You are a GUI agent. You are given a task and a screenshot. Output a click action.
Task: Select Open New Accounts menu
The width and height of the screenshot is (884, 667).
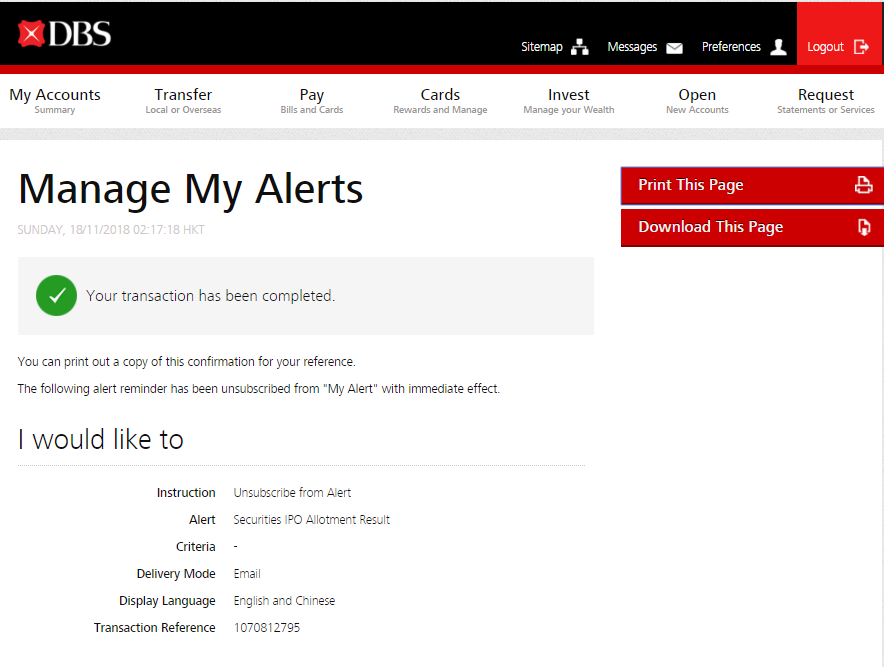click(697, 101)
